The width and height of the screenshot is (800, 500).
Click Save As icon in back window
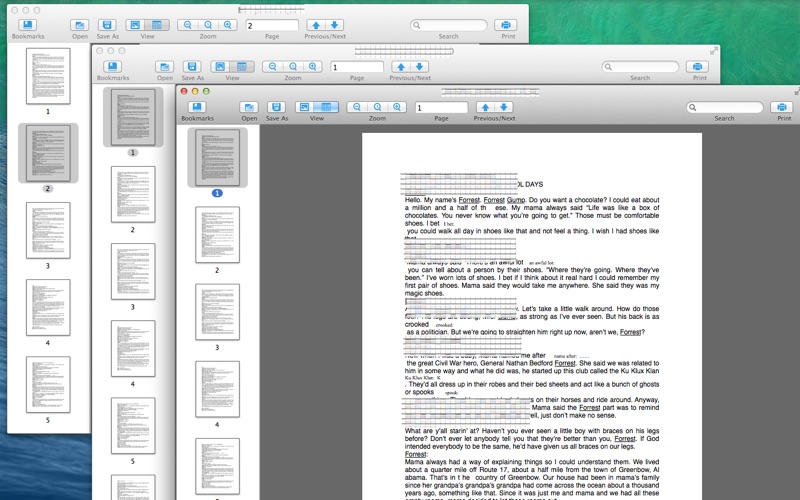pyautogui.click(x=107, y=25)
